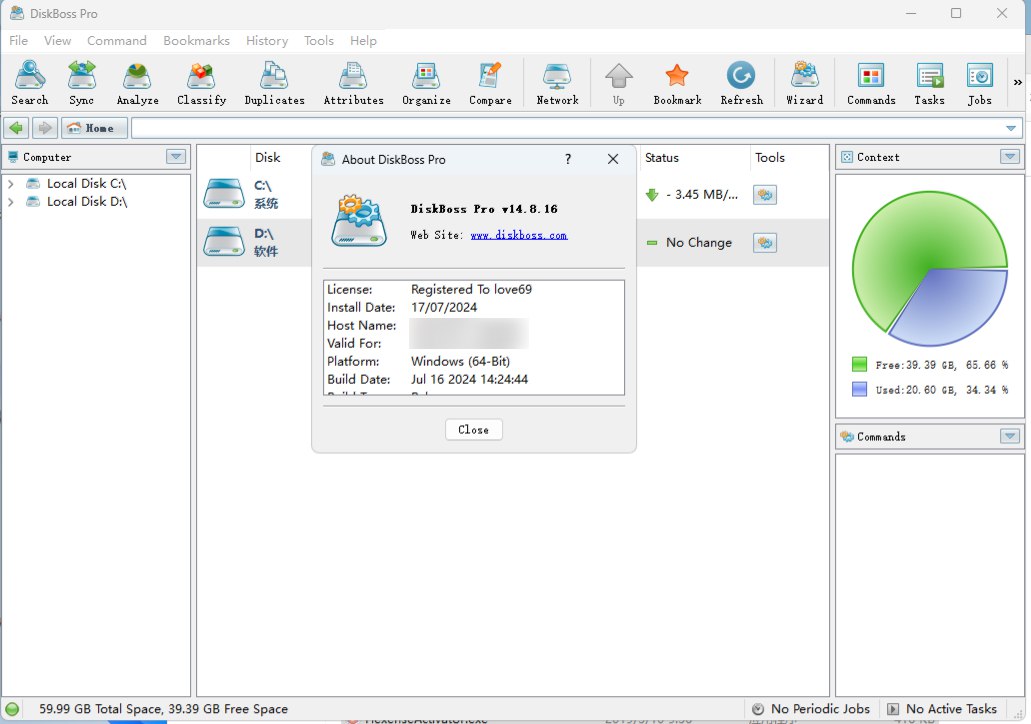Click the Status column header
This screenshot has width=1031, height=724.
[x=661, y=157]
